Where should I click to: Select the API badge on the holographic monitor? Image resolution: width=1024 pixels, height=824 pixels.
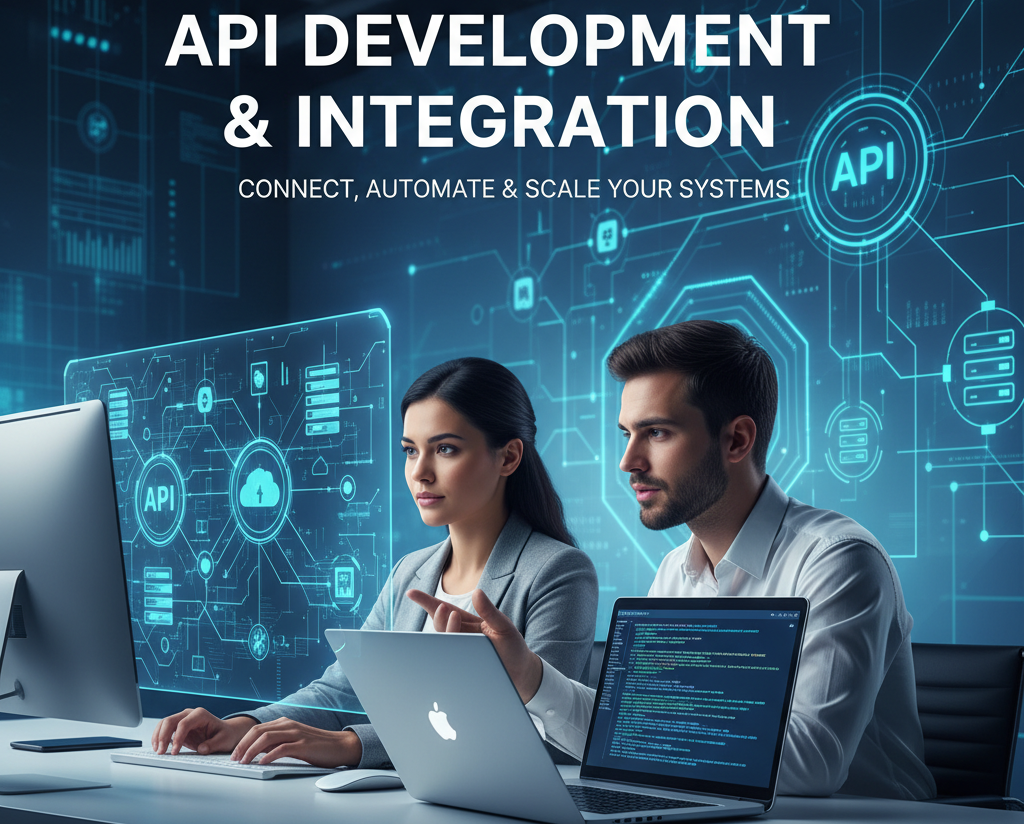tap(160, 497)
